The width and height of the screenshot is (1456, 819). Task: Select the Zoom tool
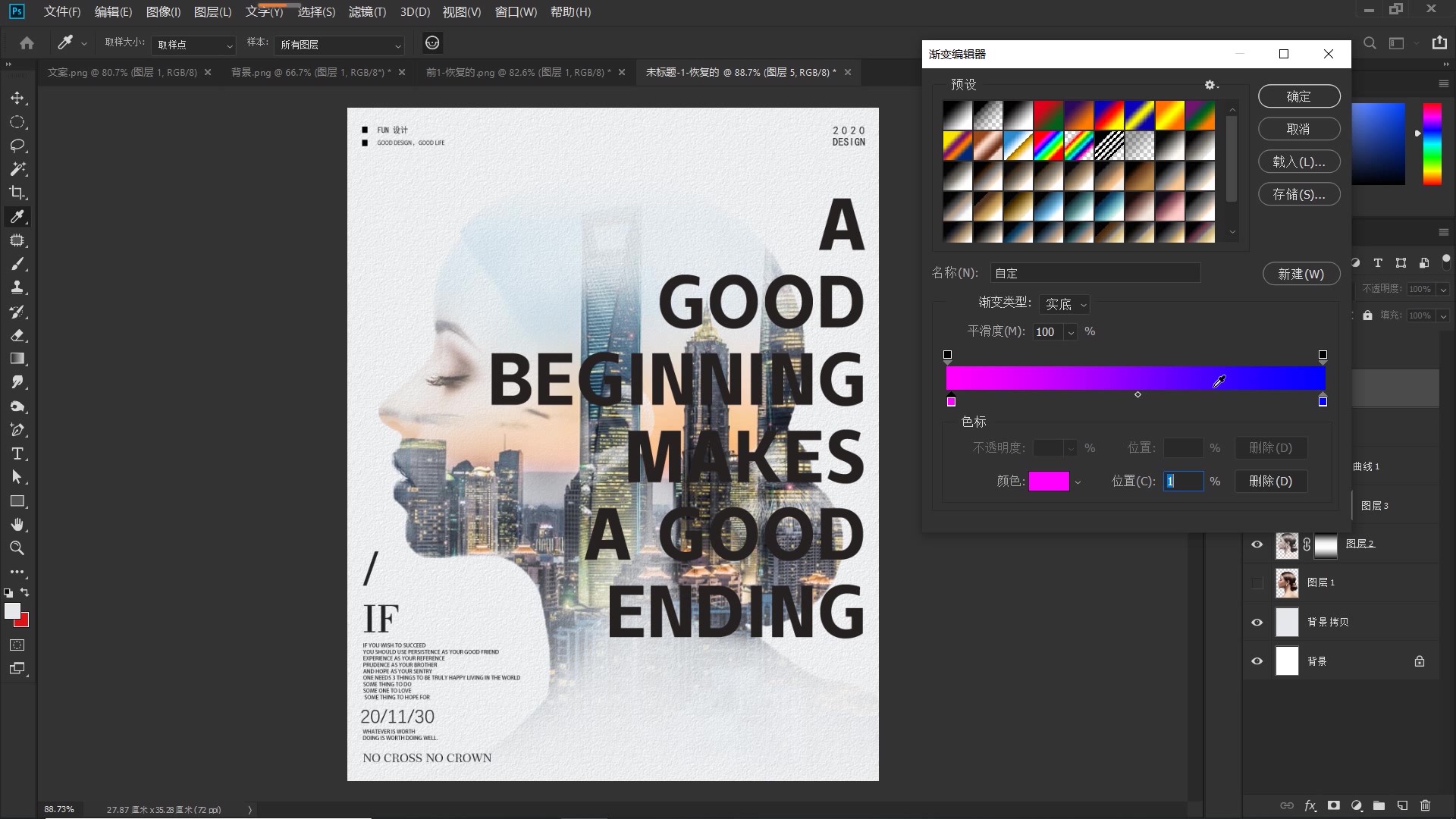pos(17,548)
